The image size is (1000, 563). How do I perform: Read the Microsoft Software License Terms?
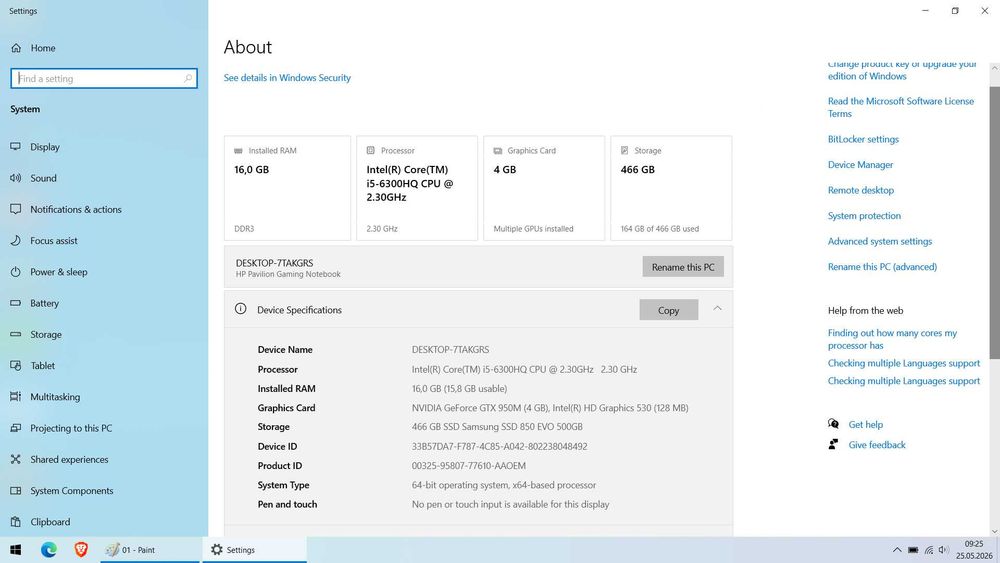click(901, 107)
